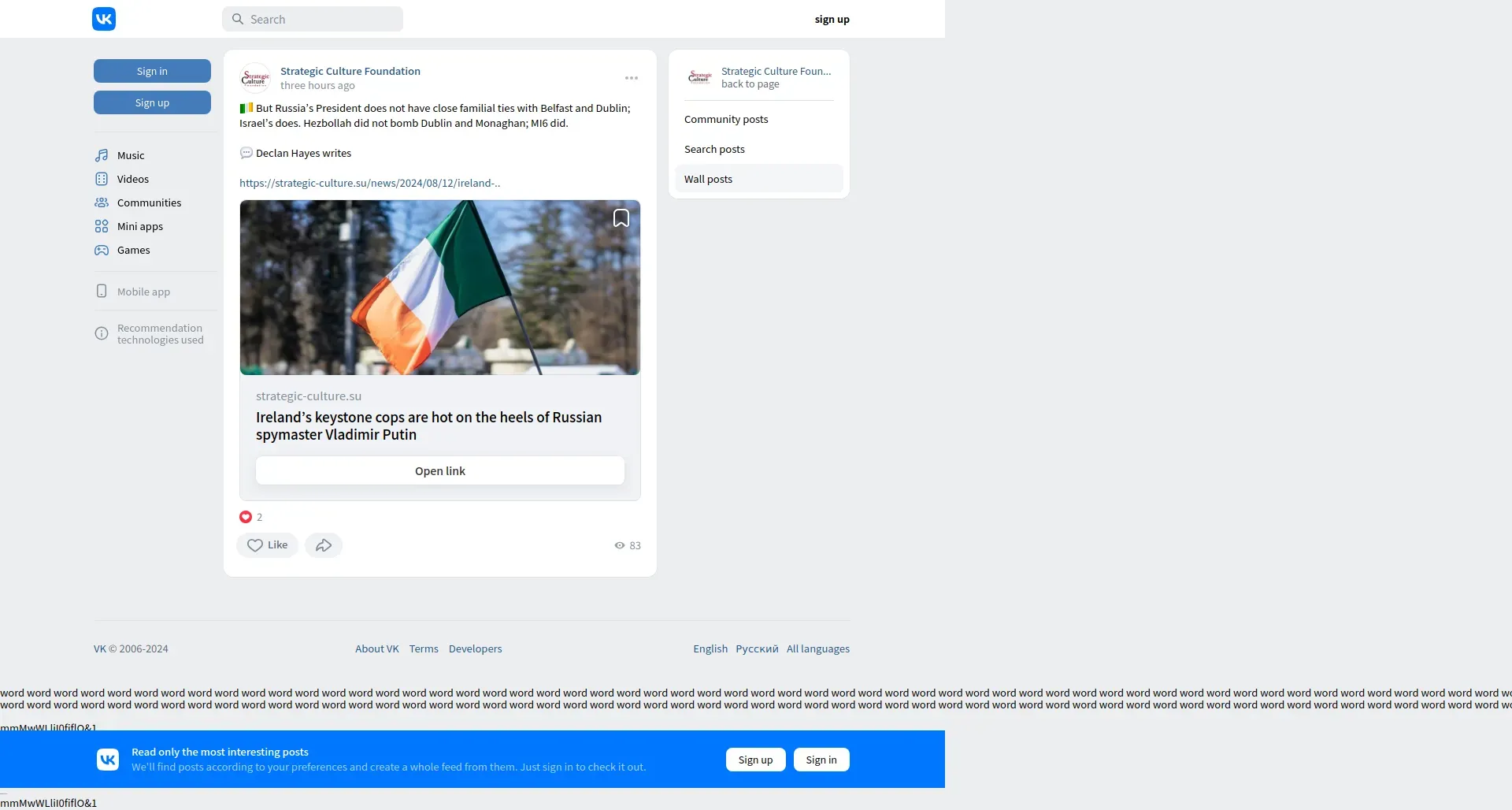This screenshot has height=810, width=1512.
Task: Click the Games label
Action: click(134, 250)
